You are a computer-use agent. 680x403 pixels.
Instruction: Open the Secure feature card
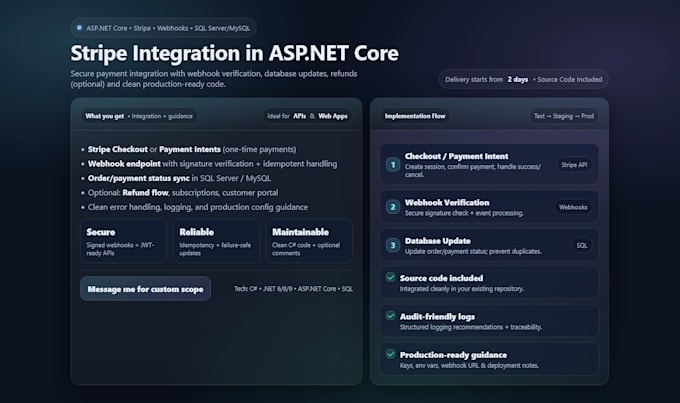123,241
